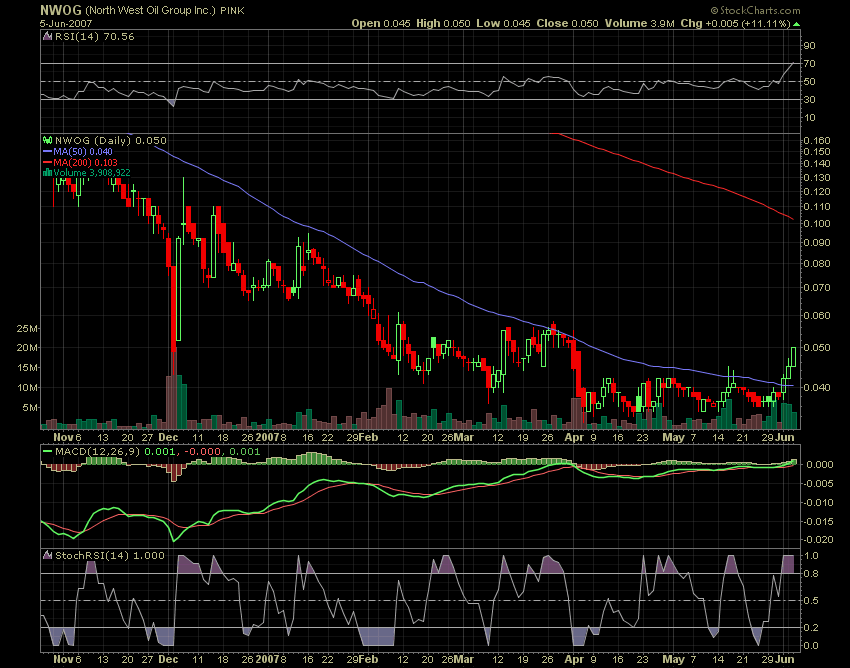
Task: Click the StochRSI(14) 1.000 label
Action: pos(110,555)
